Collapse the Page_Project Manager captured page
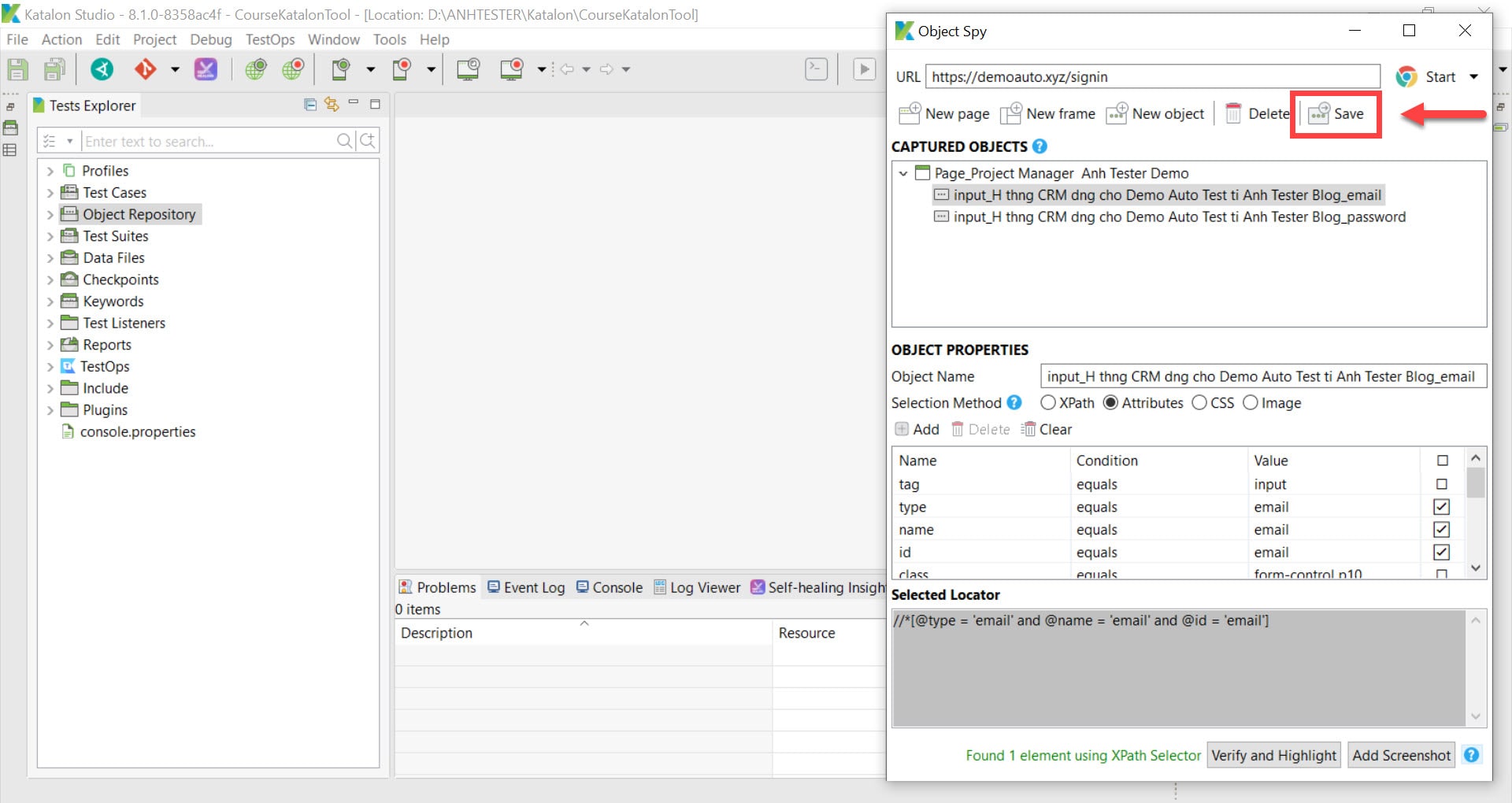 [903, 173]
